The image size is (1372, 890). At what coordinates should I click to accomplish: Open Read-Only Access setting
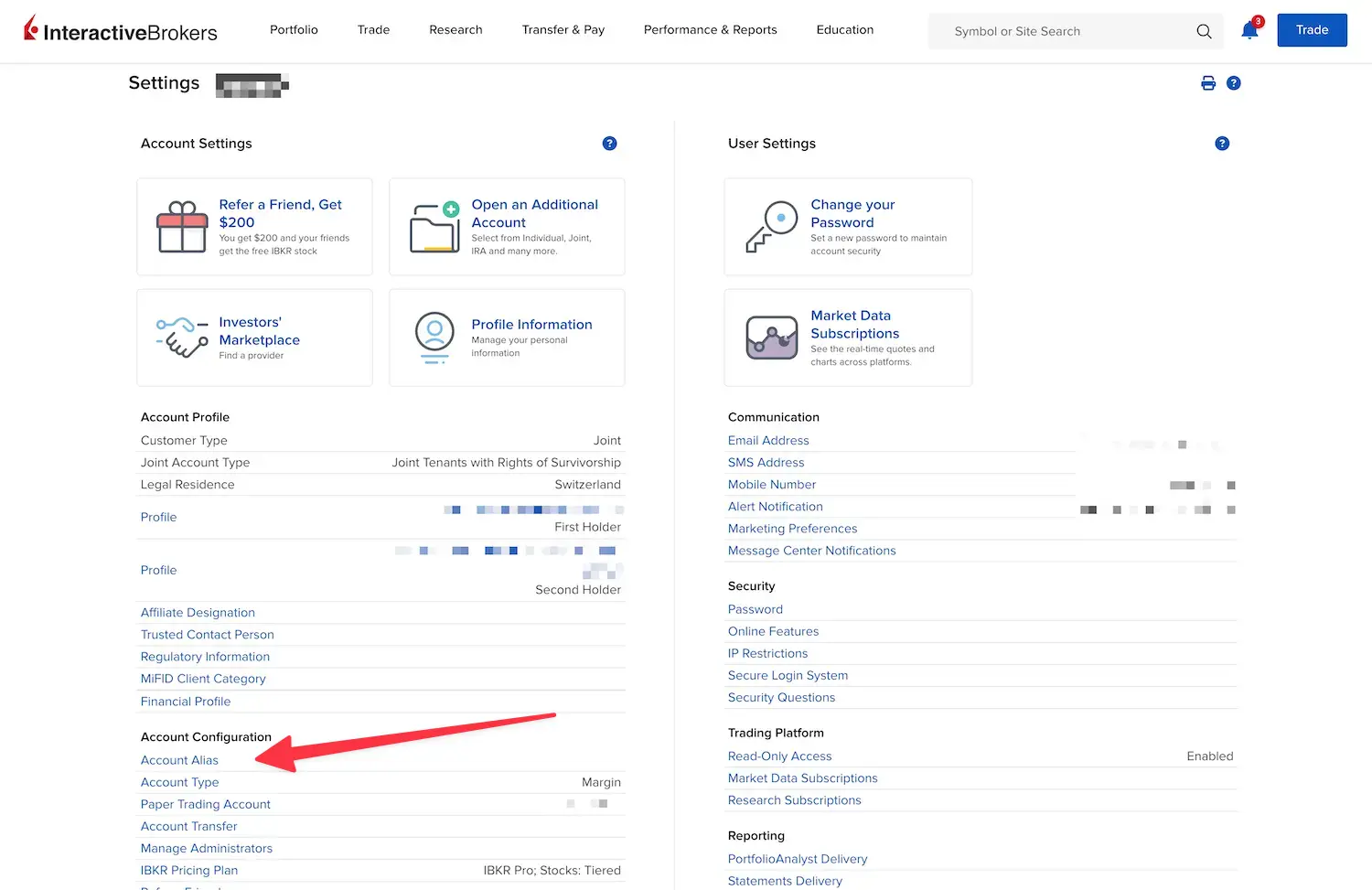[779, 756]
